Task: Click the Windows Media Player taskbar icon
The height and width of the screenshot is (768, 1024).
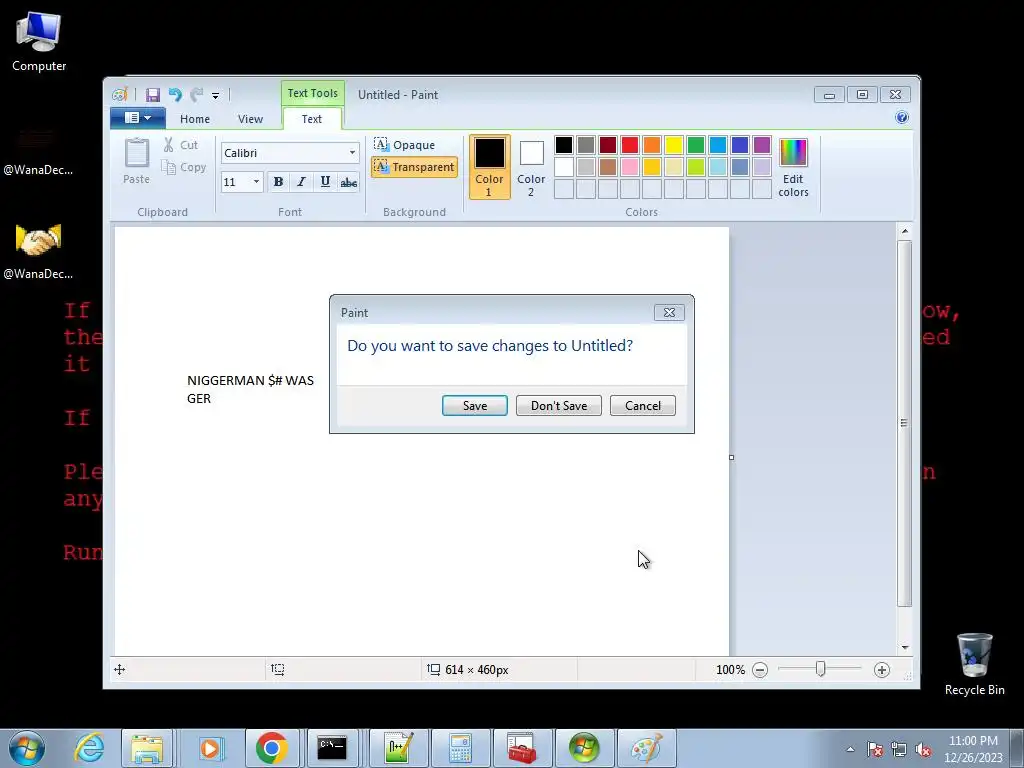Action: coord(210,748)
